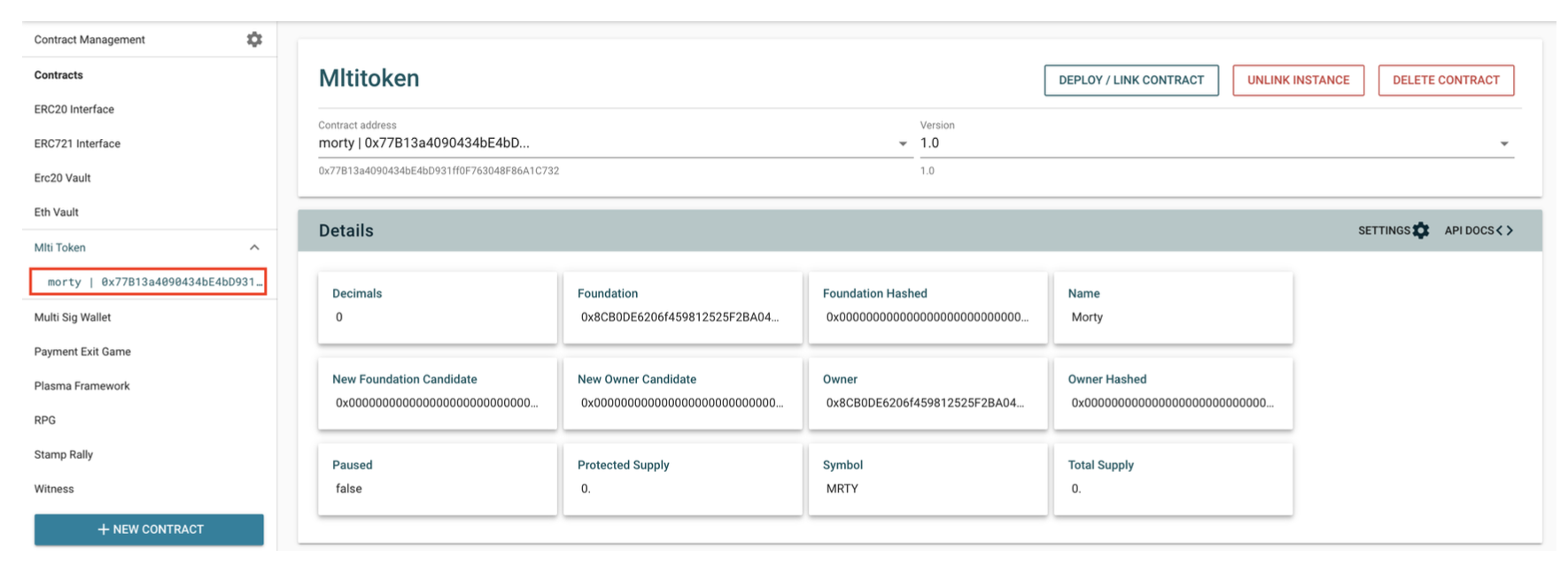
Task: Click the Details section heading
Action: 345,230
